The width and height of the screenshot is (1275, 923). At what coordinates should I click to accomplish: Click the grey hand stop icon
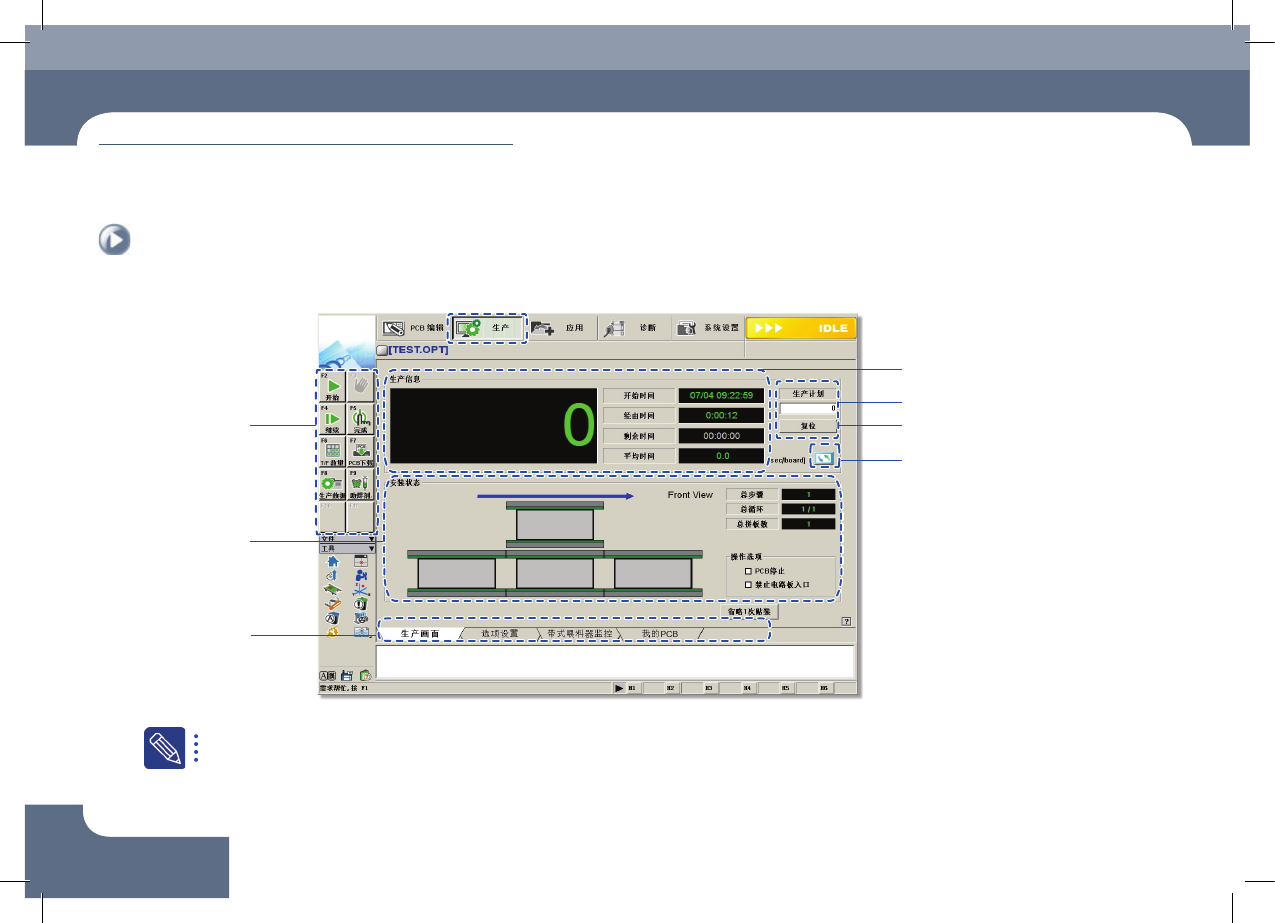click(x=361, y=386)
